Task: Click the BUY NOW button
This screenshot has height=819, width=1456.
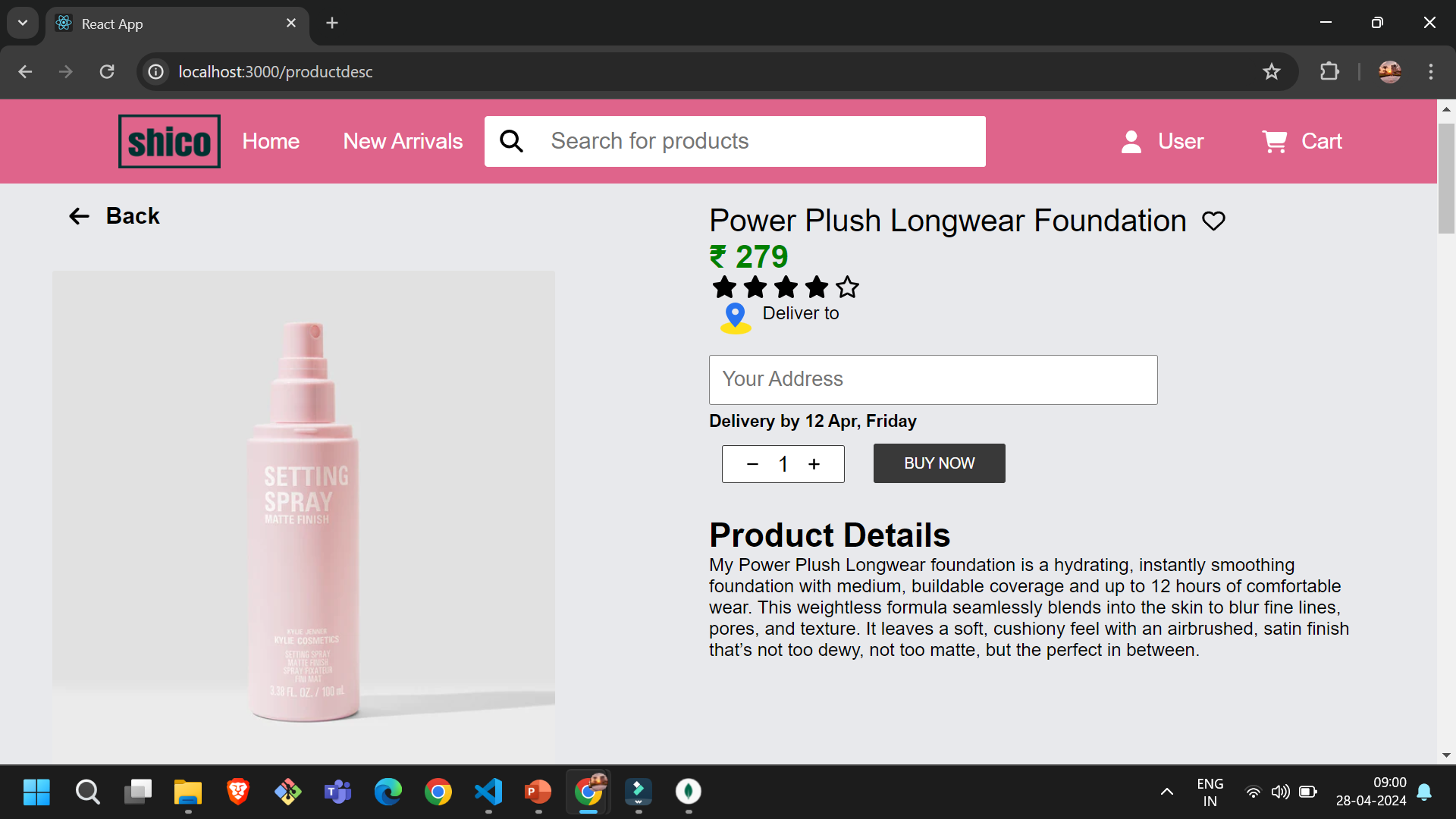Action: point(939,463)
